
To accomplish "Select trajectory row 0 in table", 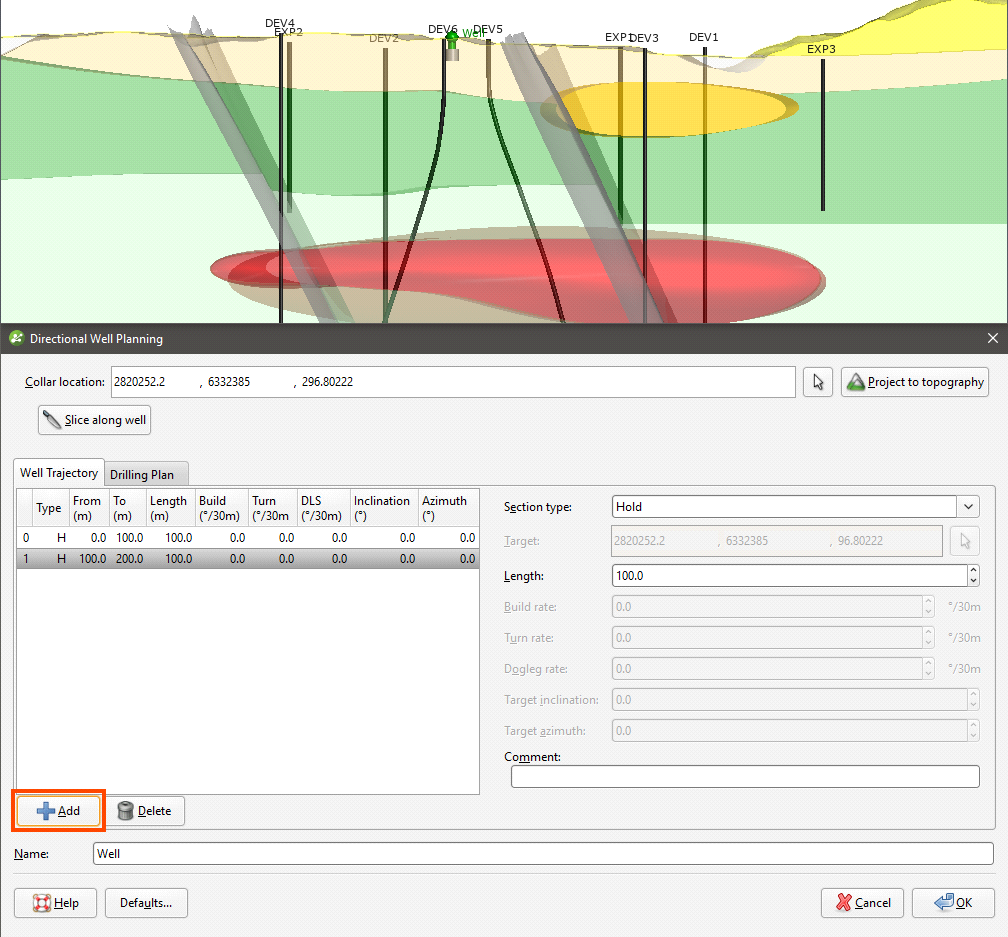I will click(247, 538).
